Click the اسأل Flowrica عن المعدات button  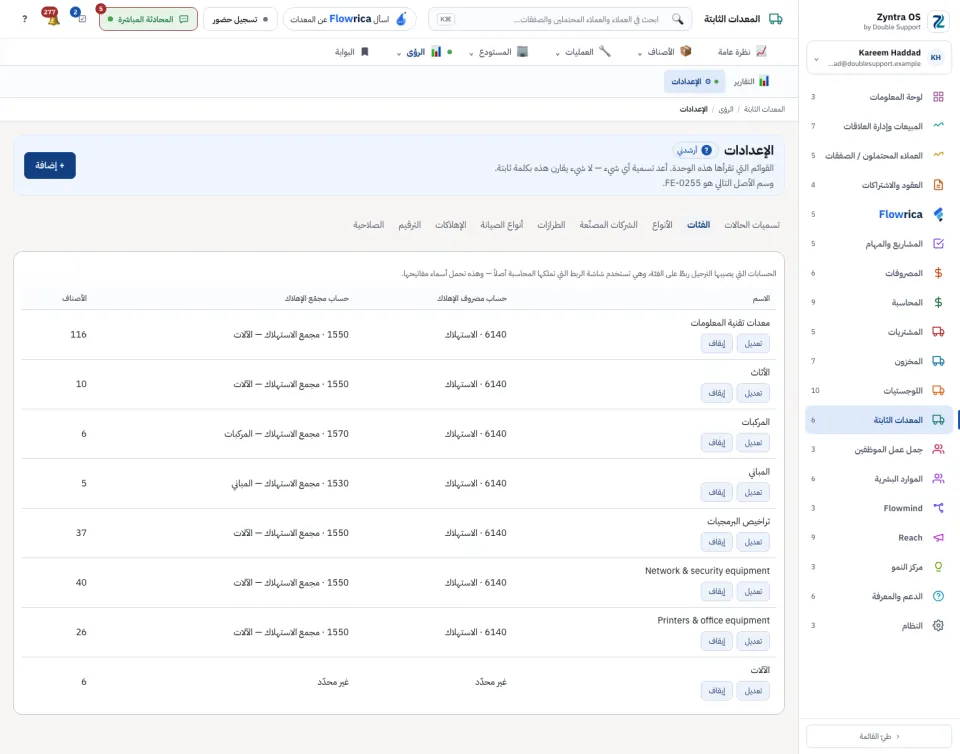pos(350,19)
